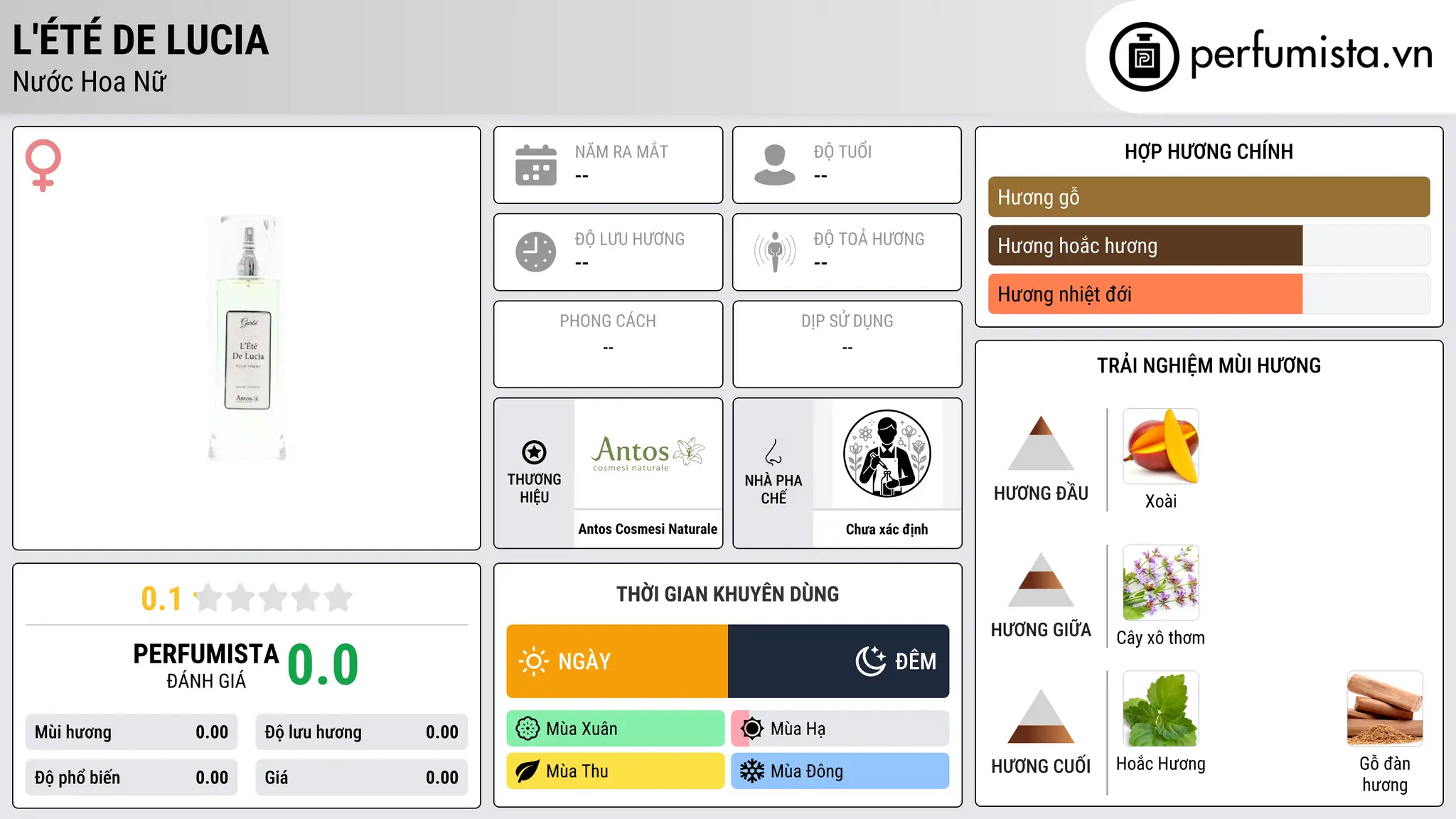
Task: Click the star badge icon above Thương hiệu
Action: pos(534,452)
